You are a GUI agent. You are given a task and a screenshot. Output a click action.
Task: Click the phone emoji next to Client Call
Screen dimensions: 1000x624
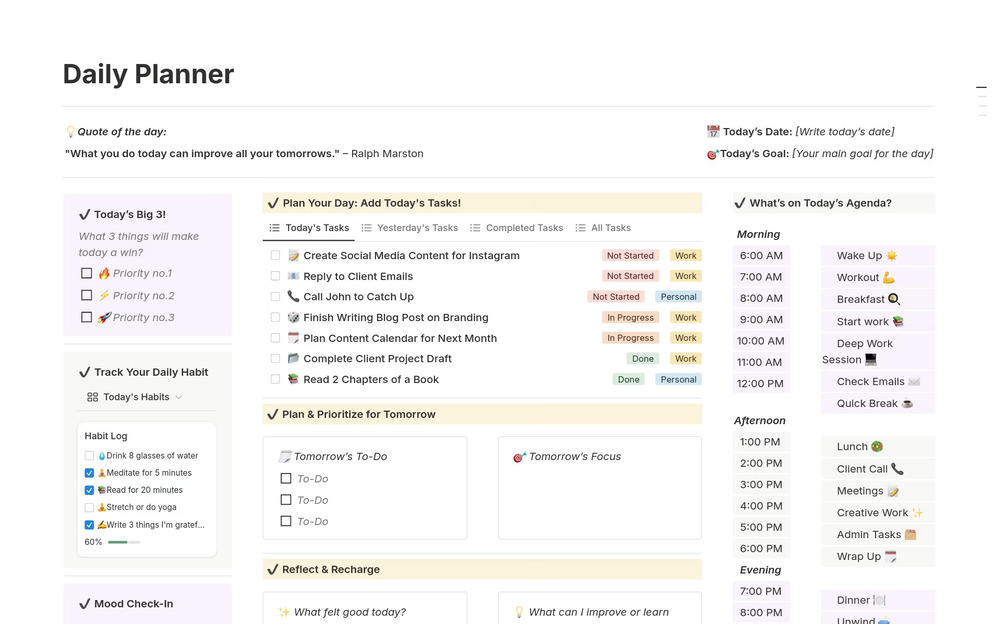click(897, 469)
